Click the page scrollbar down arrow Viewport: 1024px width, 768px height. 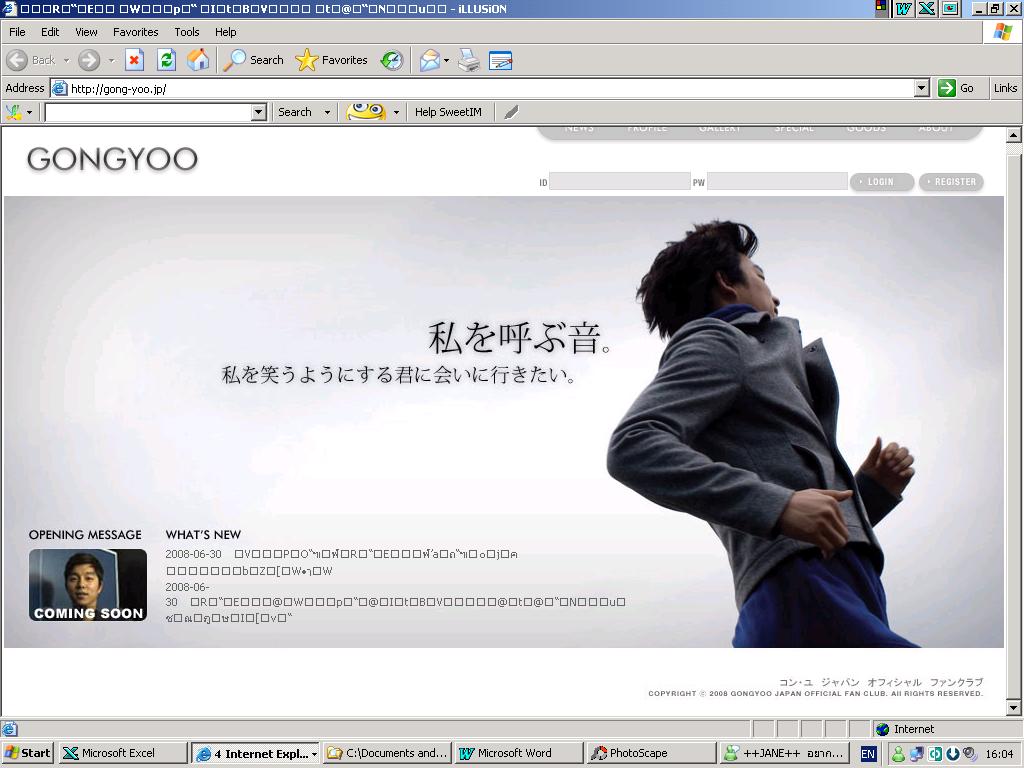click(x=1013, y=707)
